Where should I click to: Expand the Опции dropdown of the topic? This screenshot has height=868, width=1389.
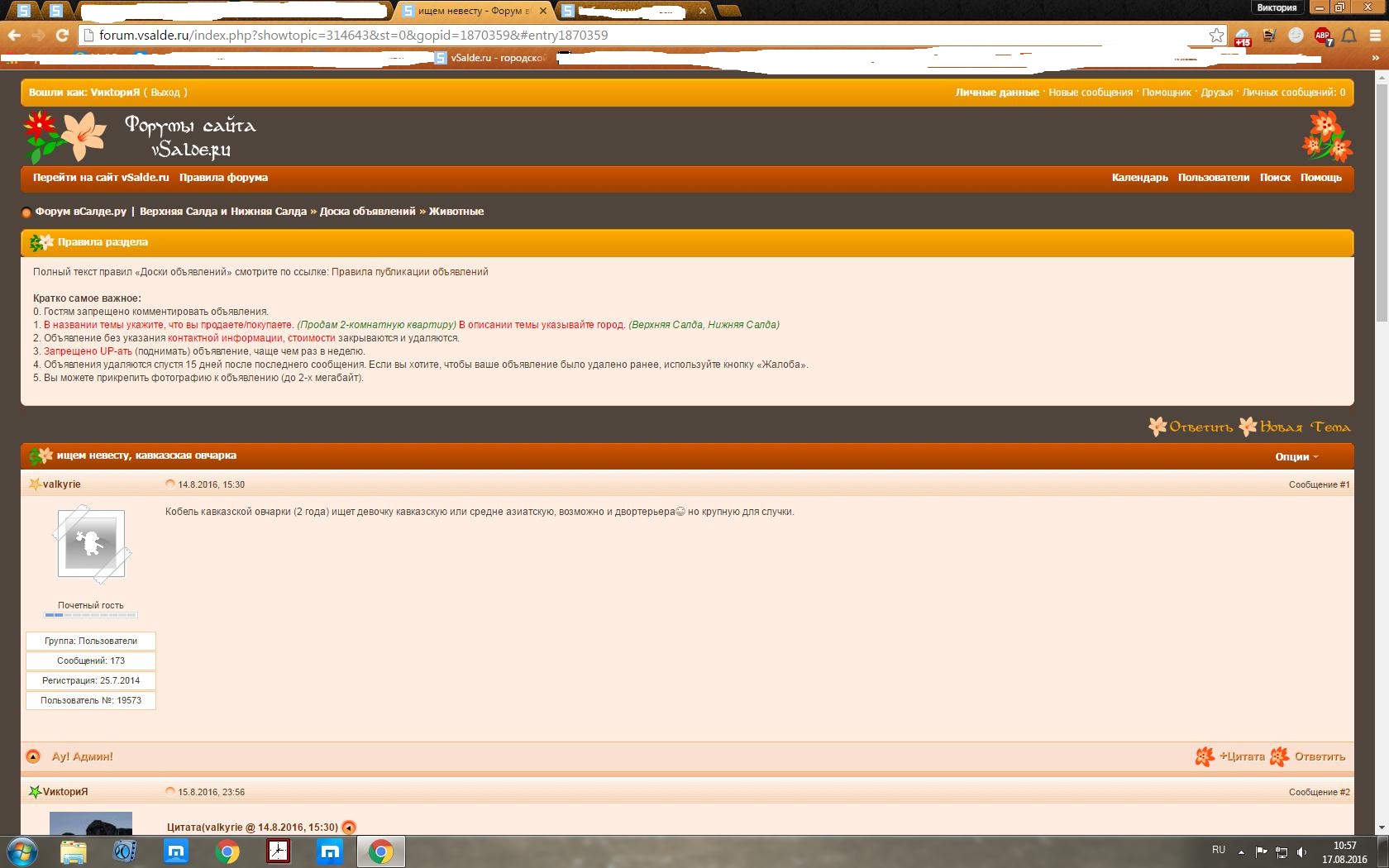click(x=1296, y=457)
